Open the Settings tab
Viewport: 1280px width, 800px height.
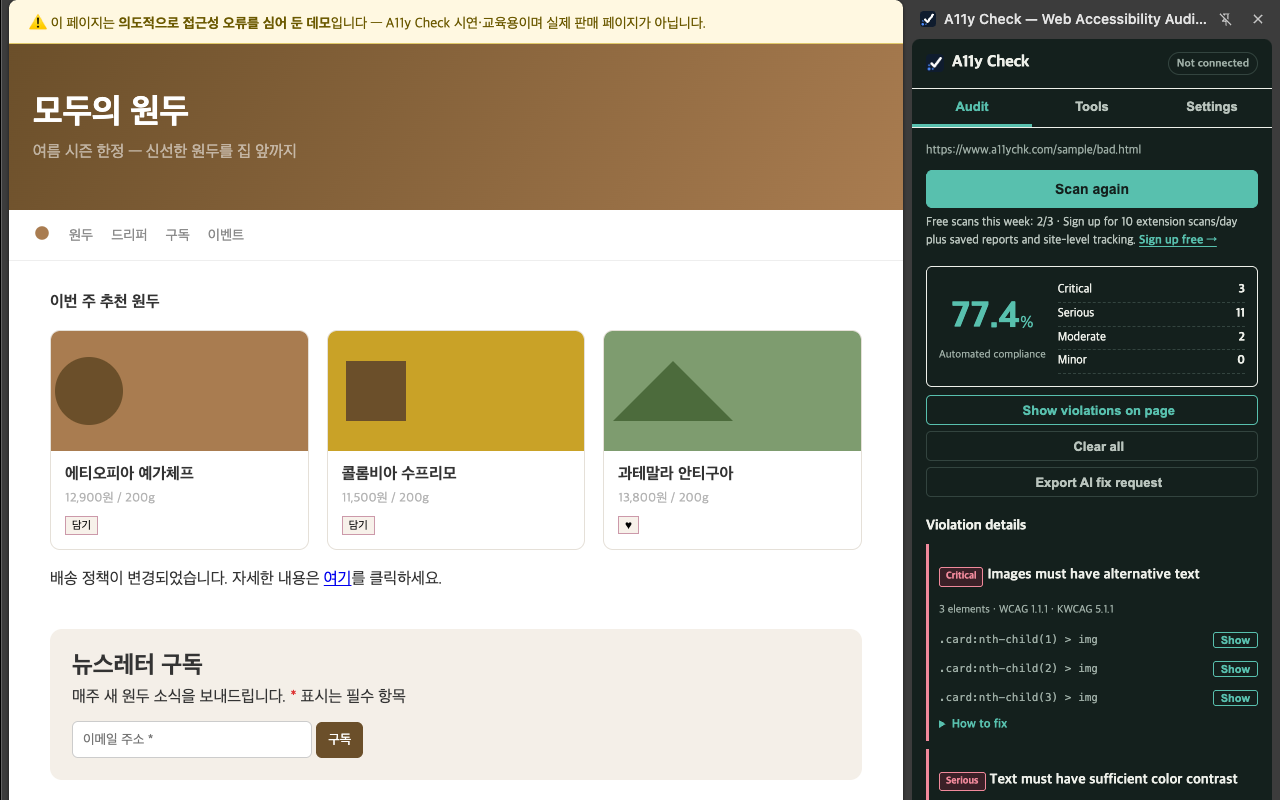(1211, 106)
